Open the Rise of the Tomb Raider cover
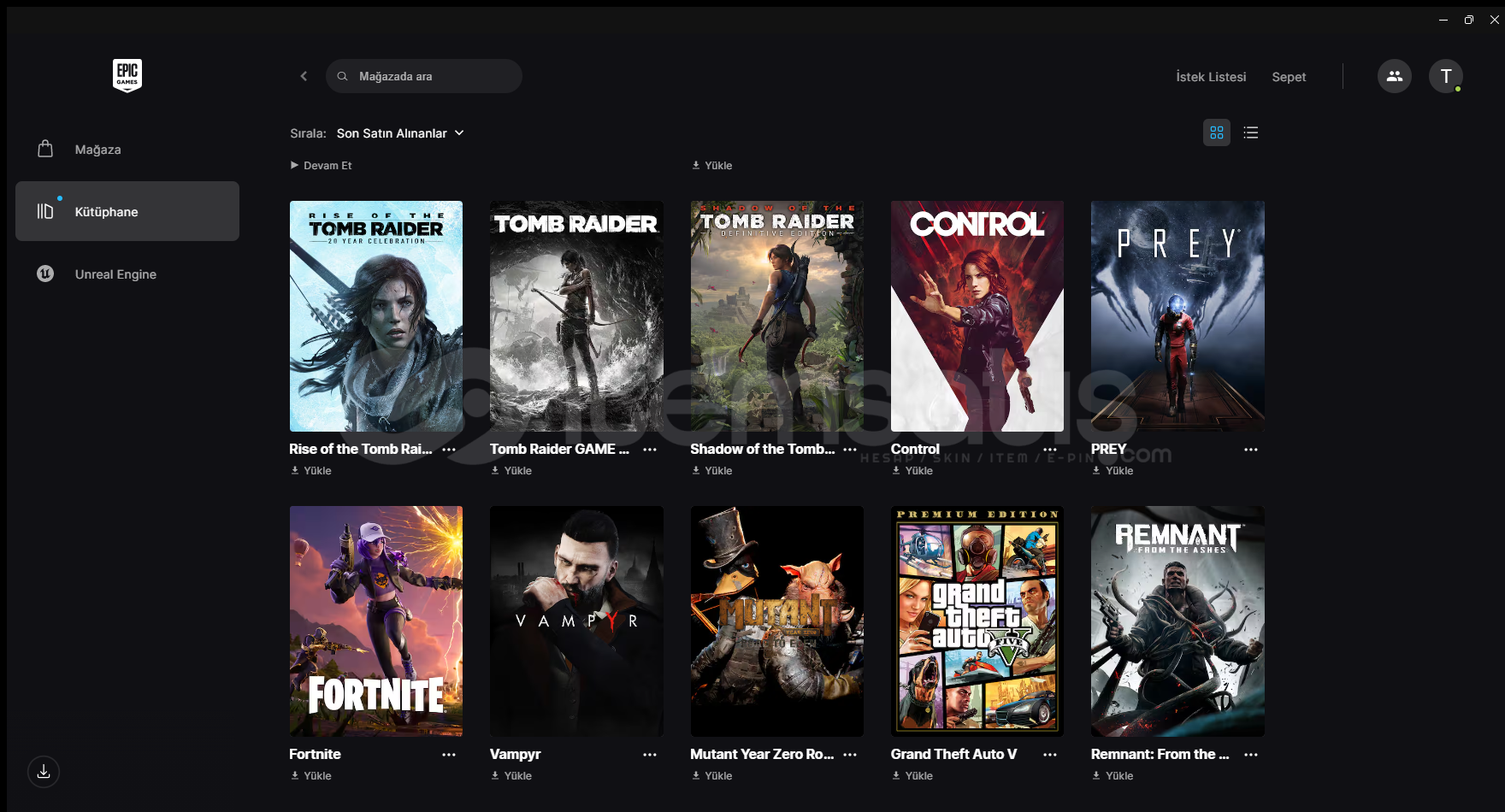 [x=376, y=316]
